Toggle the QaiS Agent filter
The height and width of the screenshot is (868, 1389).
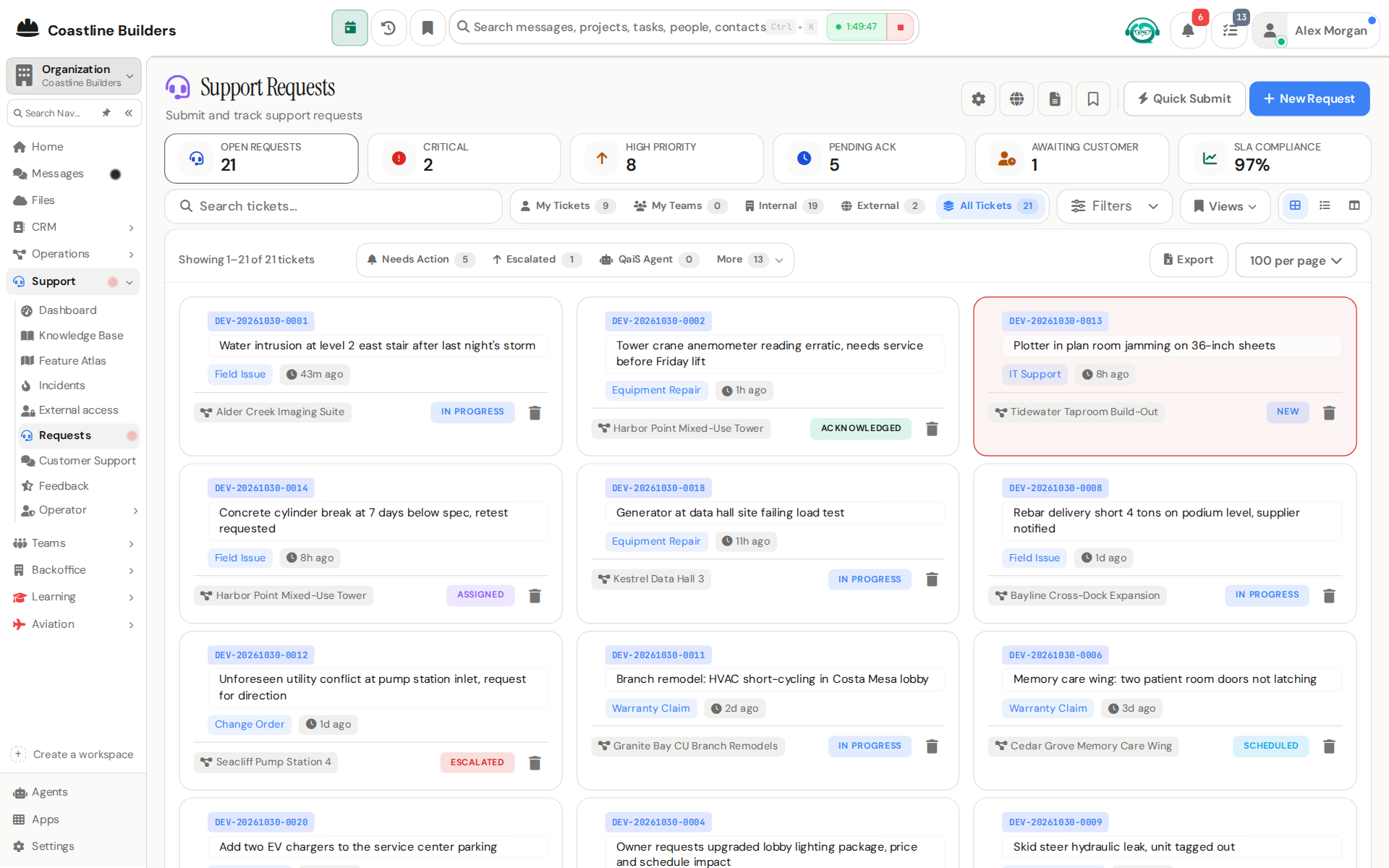[649, 260]
